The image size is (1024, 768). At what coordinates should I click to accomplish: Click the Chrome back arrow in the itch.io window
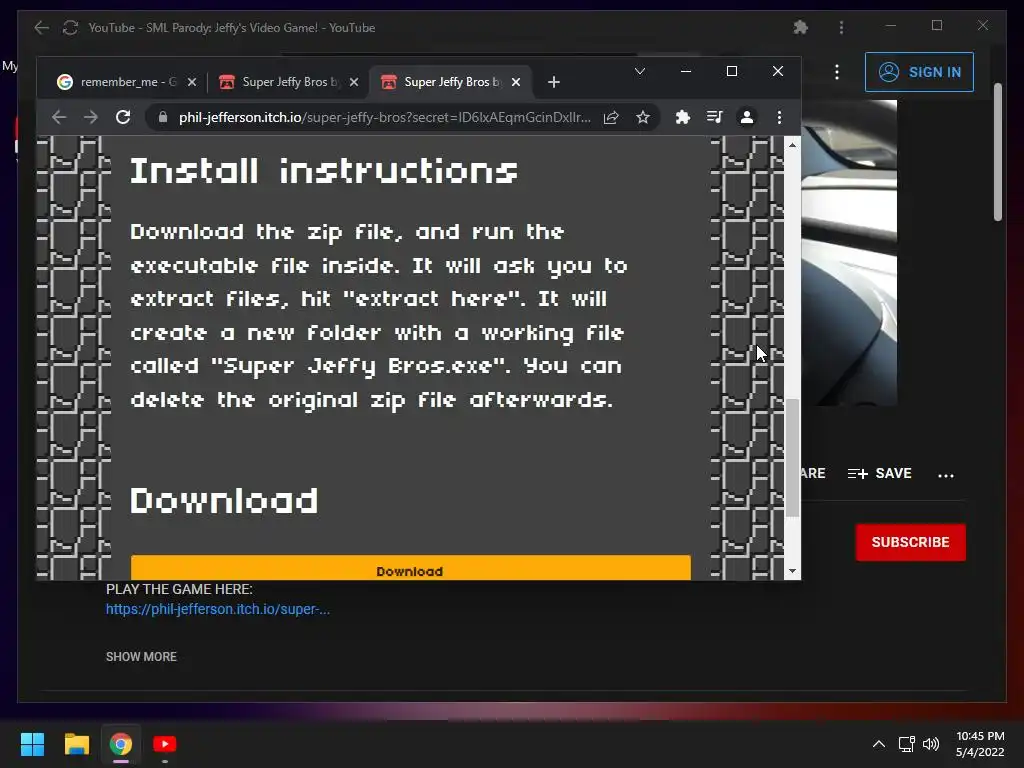pos(59,118)
